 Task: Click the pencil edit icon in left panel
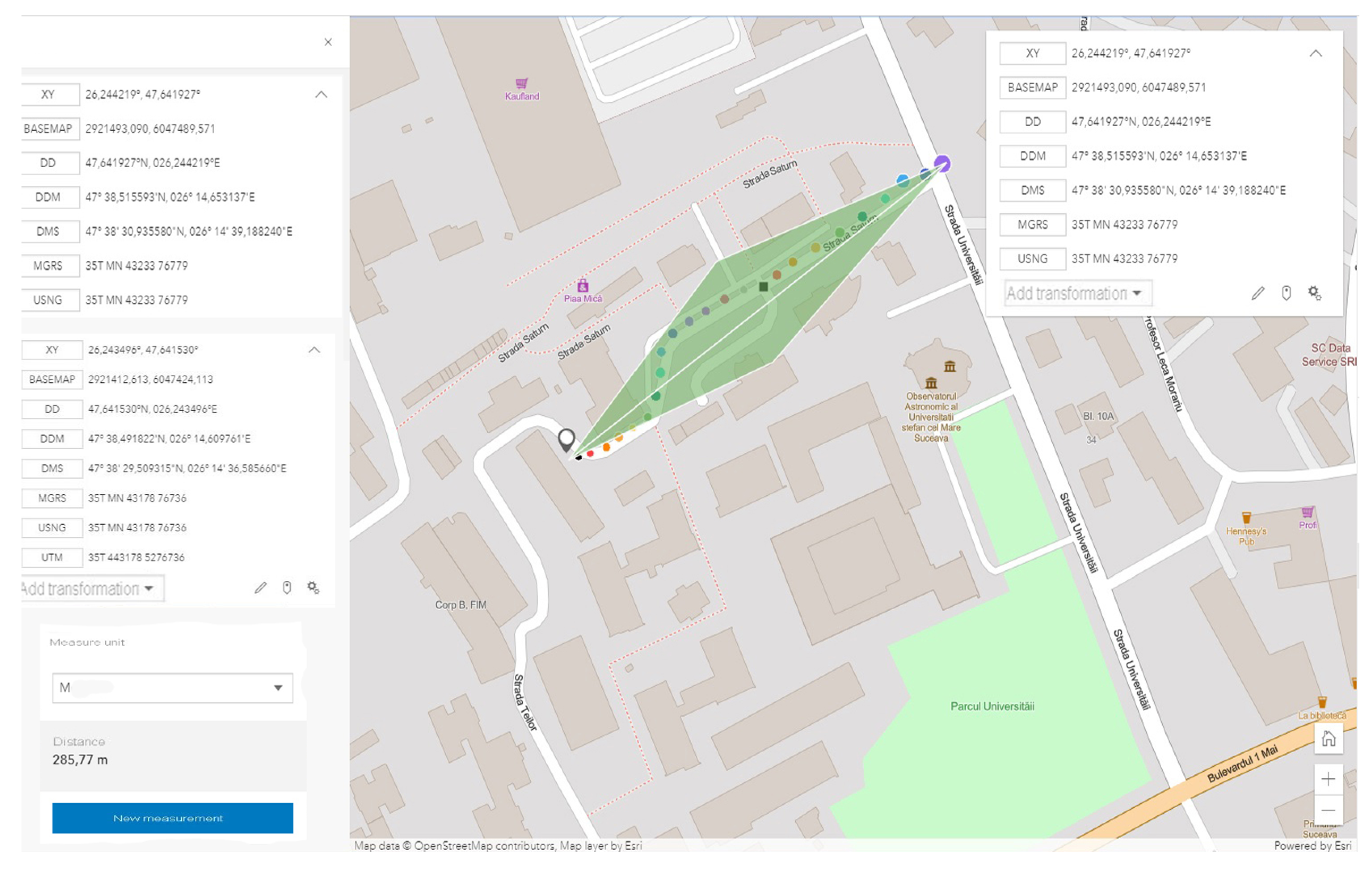tap(260, 588)
